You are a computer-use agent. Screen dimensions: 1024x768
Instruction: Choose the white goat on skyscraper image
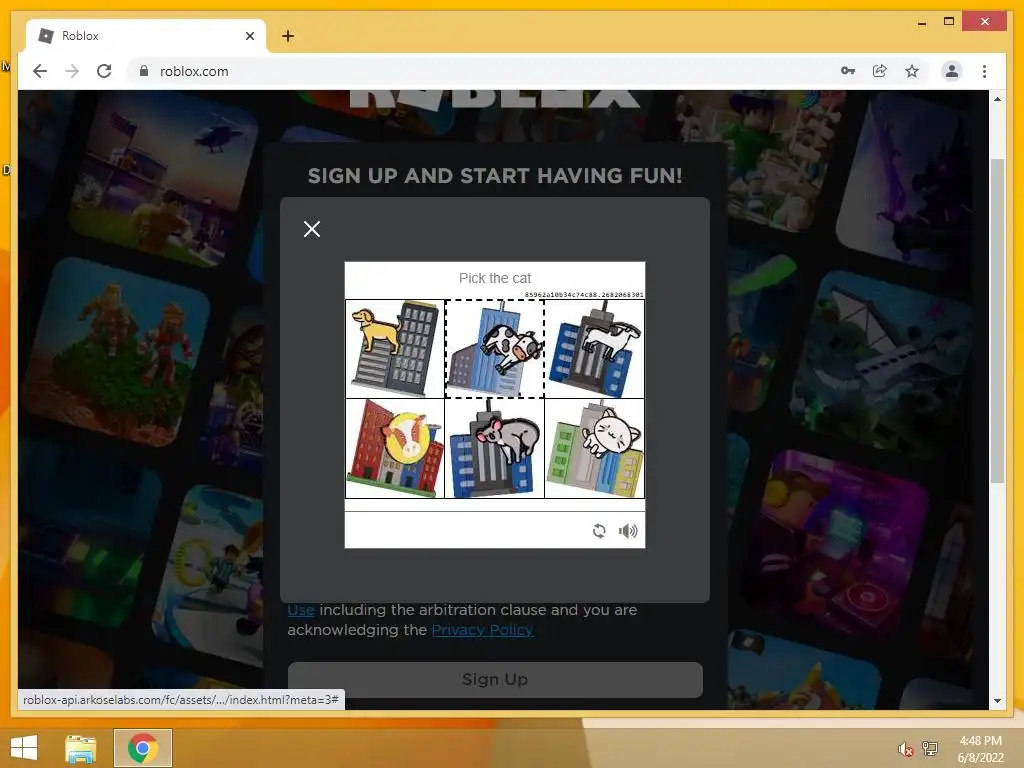(x=594, y=349)
